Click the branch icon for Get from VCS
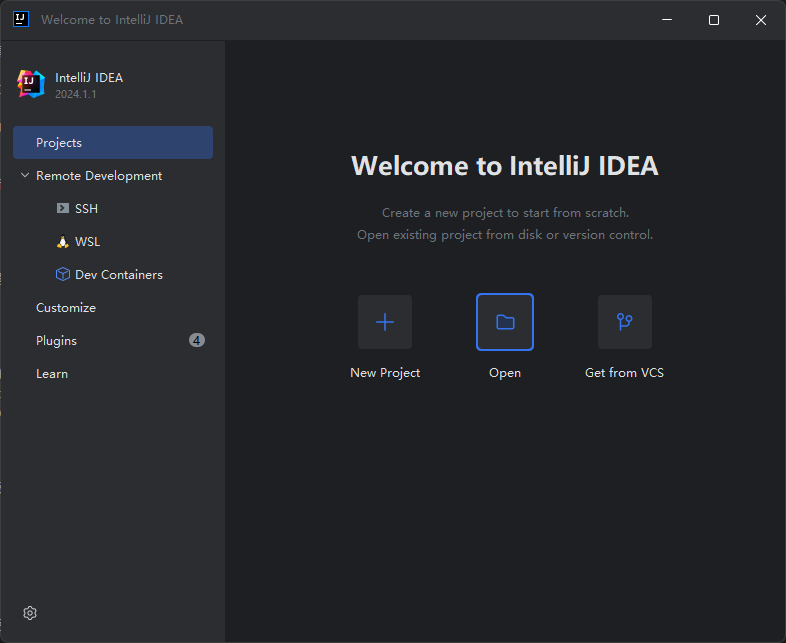786x643 pixels. click(625, 322)
